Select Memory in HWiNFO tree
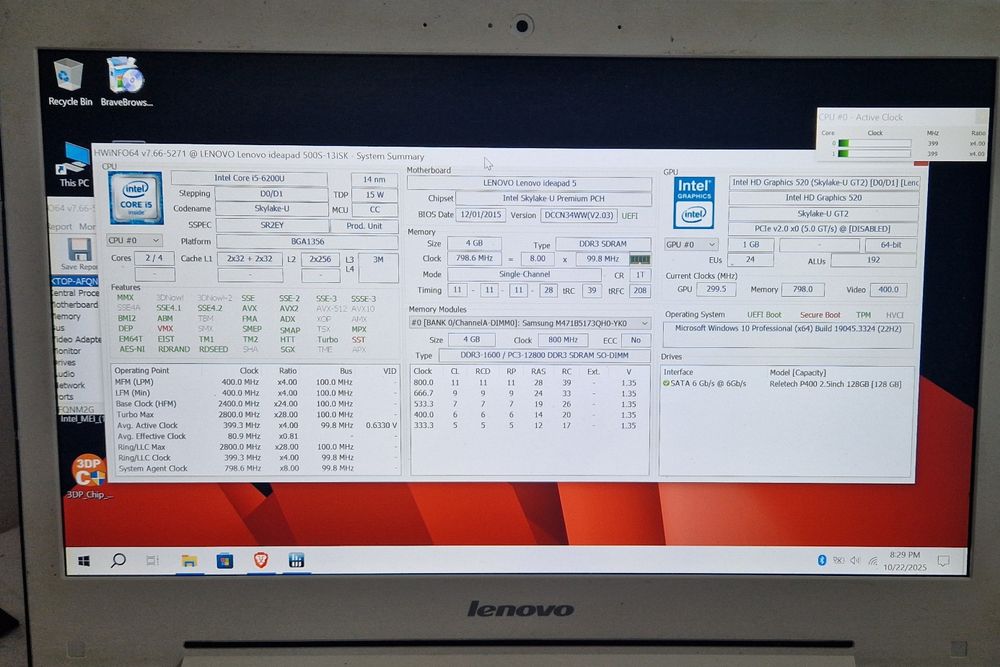Viewport: 1000px width, 667px height. pyautogui.click(x=66, y=316)
